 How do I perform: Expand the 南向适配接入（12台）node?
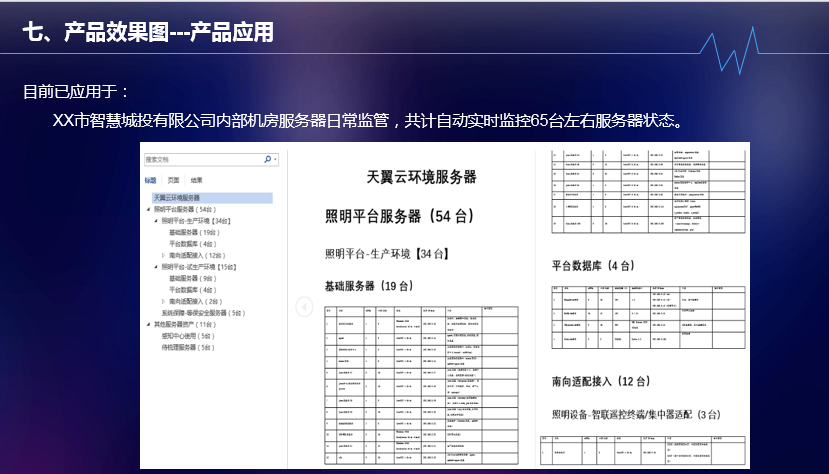pyautogui.click(x=163, y=255)
